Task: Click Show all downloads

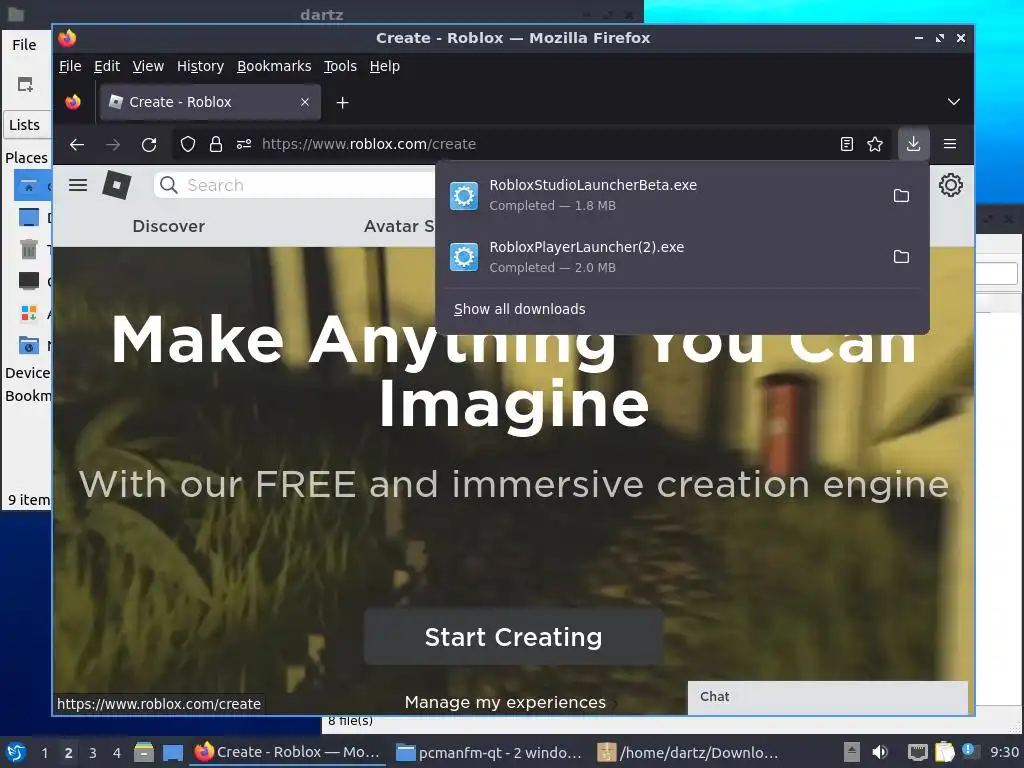Action: click(x=520, y=309)
